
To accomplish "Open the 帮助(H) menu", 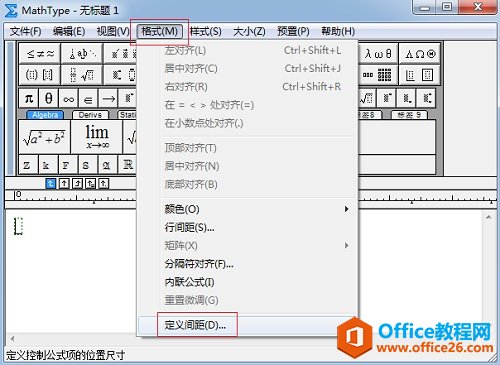I will [x=338, y=31].
